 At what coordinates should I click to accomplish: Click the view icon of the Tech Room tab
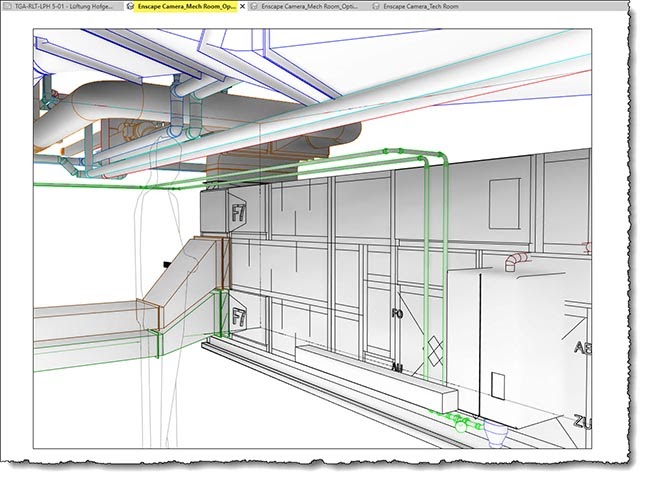[376, 7]
